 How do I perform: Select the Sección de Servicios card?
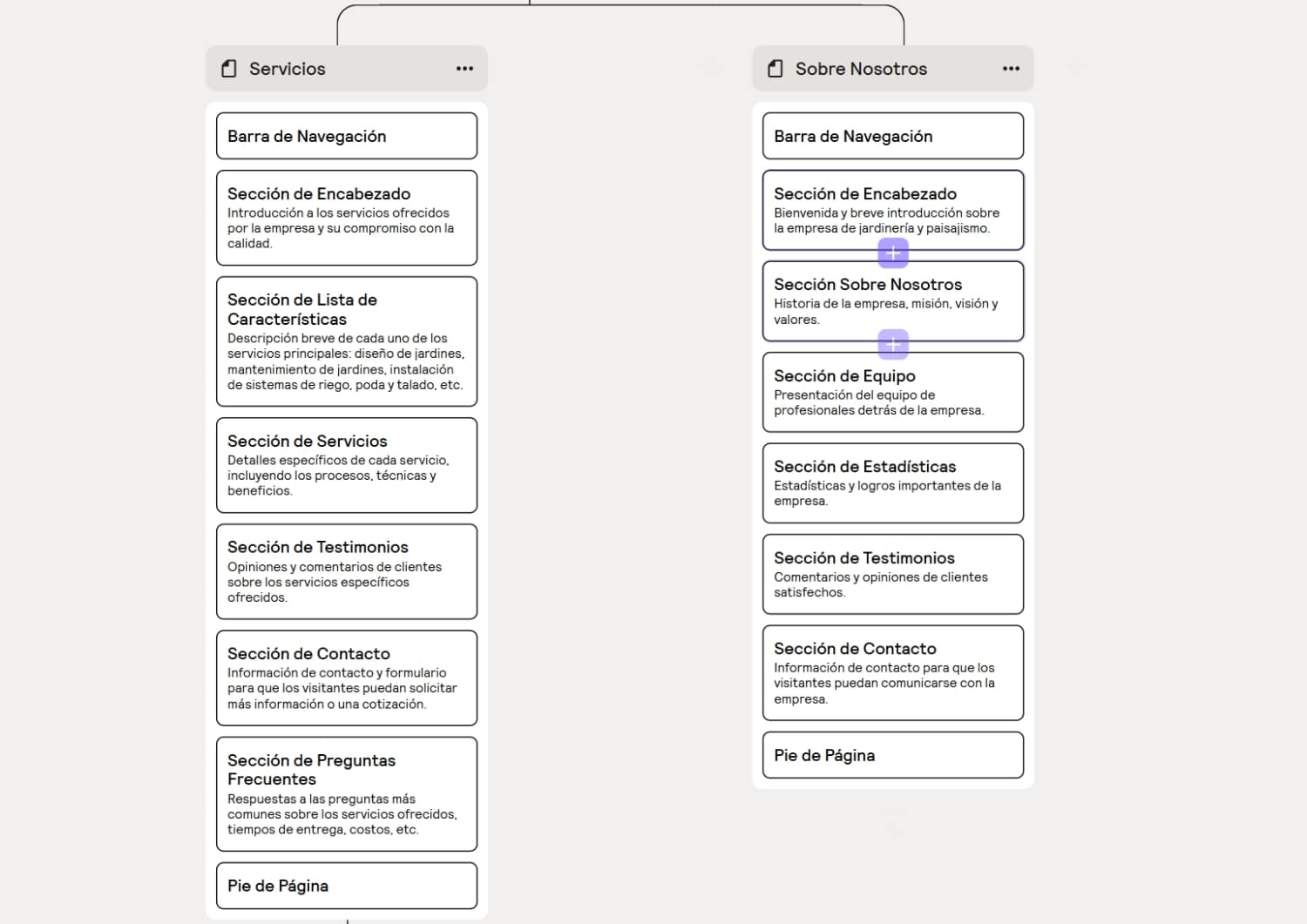347,465
